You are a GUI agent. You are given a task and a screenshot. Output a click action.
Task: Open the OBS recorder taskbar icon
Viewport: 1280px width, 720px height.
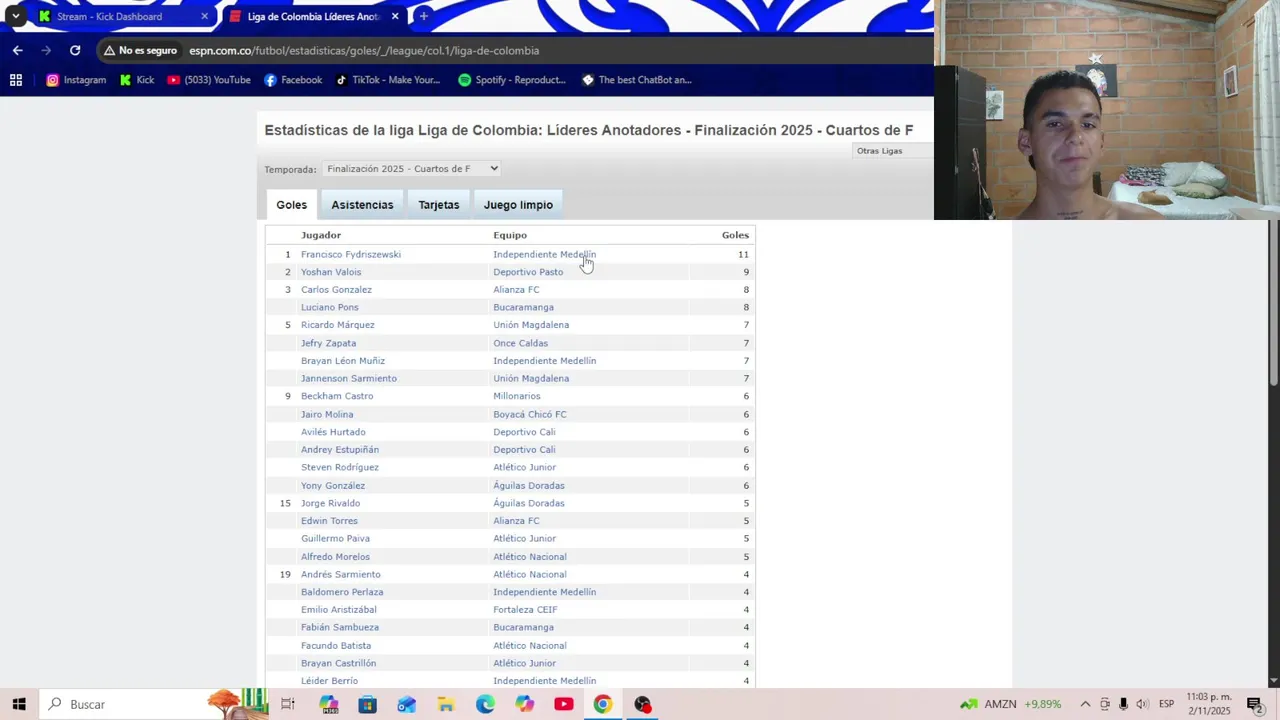(642, 704)
